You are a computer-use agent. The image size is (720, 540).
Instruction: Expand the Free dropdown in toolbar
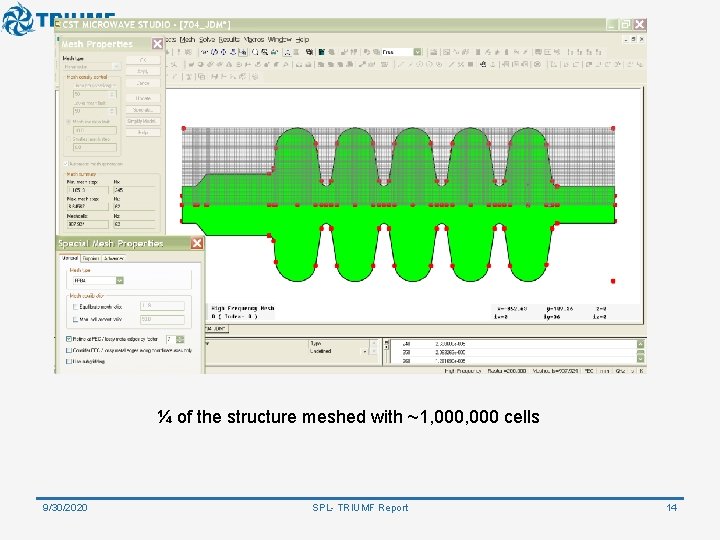(x=417, y=52)
